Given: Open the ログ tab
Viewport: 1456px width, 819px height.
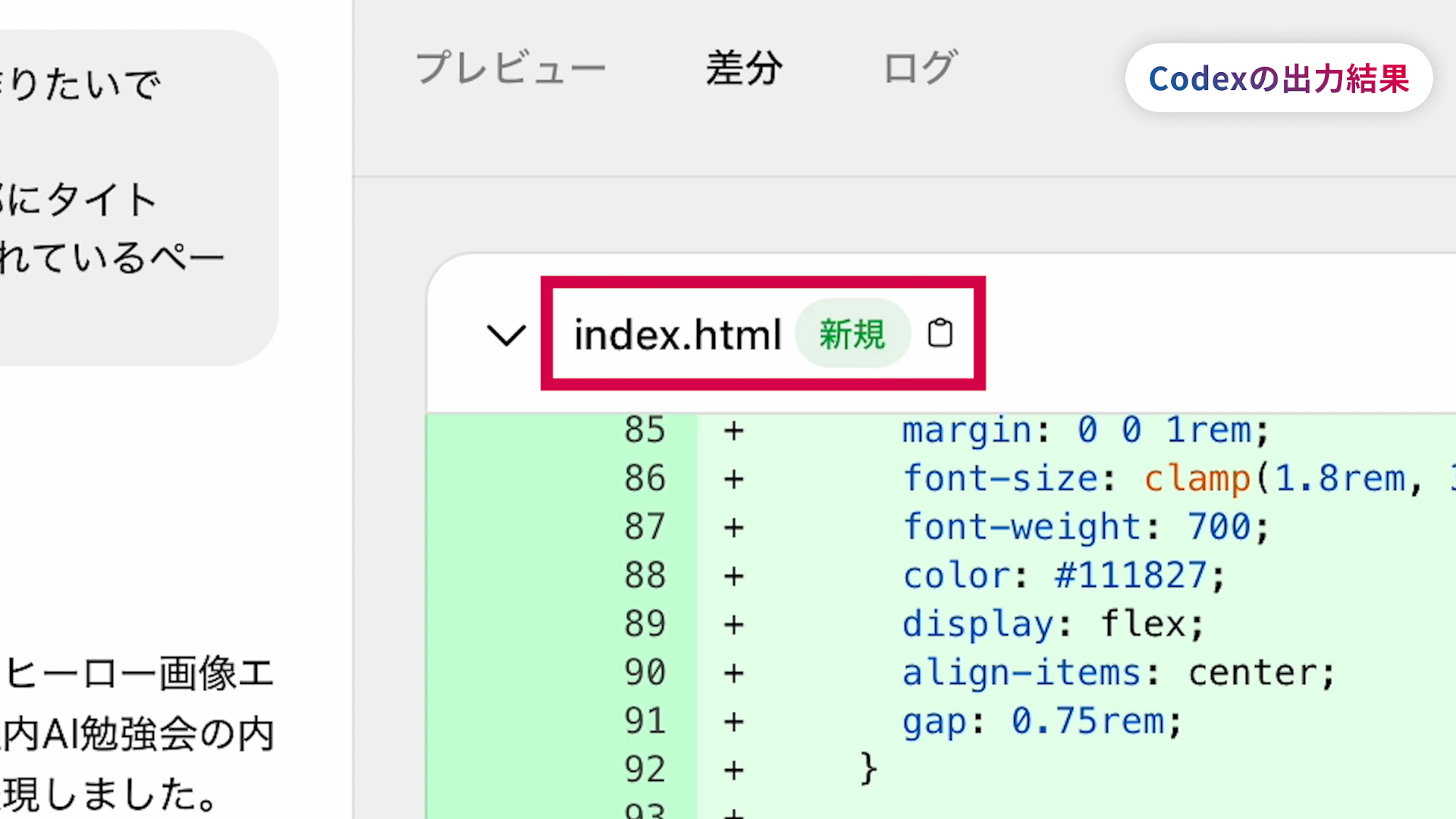Looking at the screenshot, I should [x=920, y=68].
